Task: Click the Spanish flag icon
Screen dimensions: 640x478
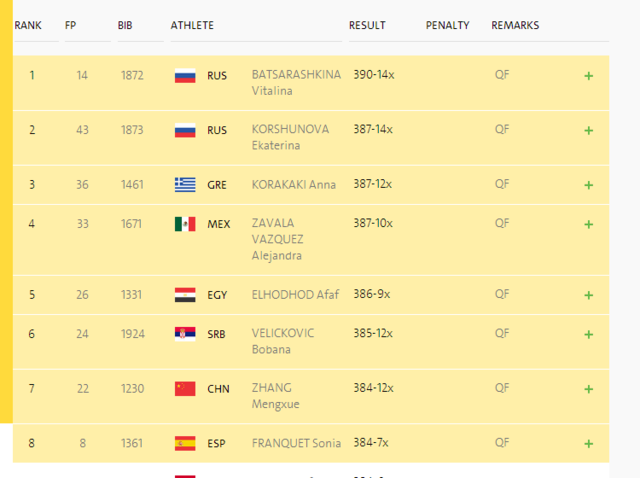Action: 185,443
